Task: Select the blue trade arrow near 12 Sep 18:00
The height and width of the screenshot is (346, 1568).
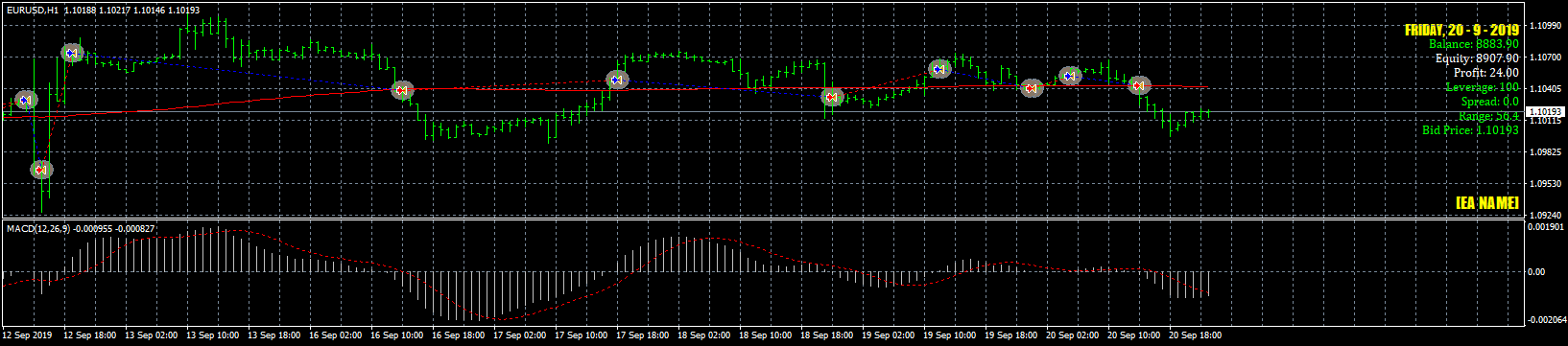Action: (x=72, y=53)
